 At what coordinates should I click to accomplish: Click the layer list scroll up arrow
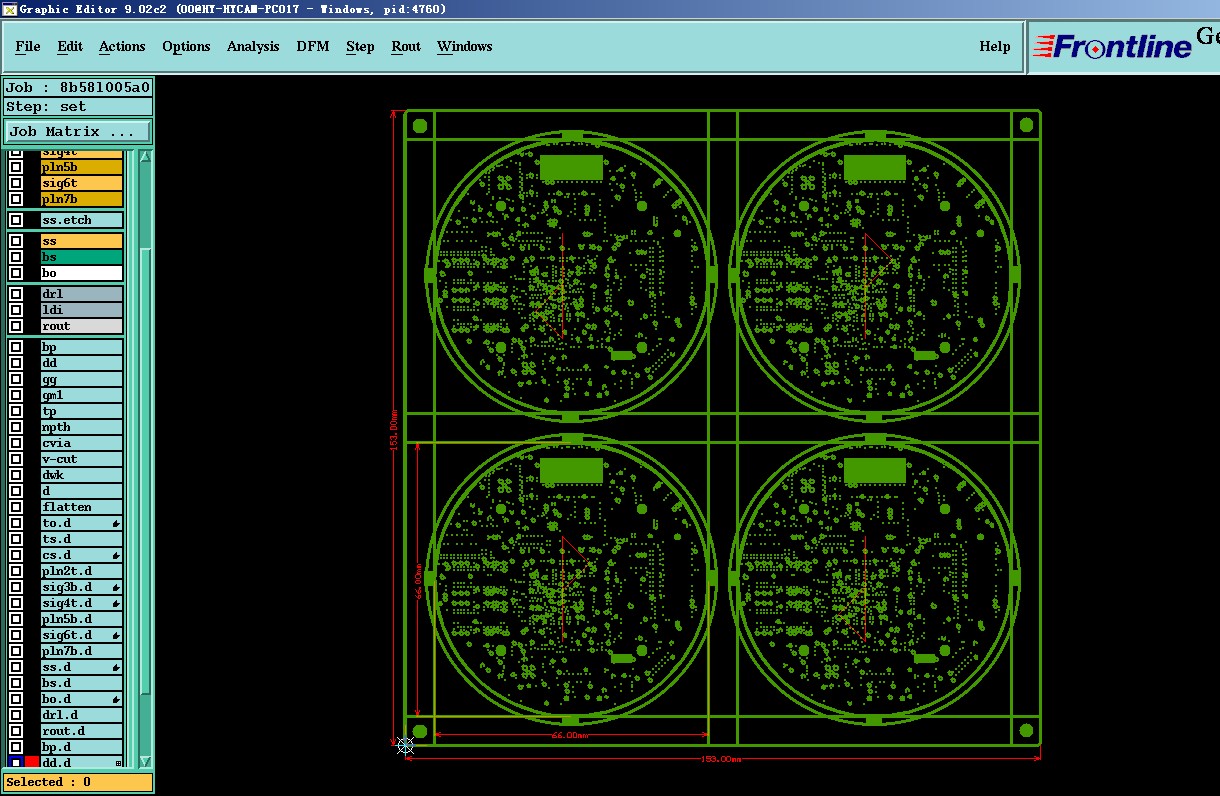[145, 156]
